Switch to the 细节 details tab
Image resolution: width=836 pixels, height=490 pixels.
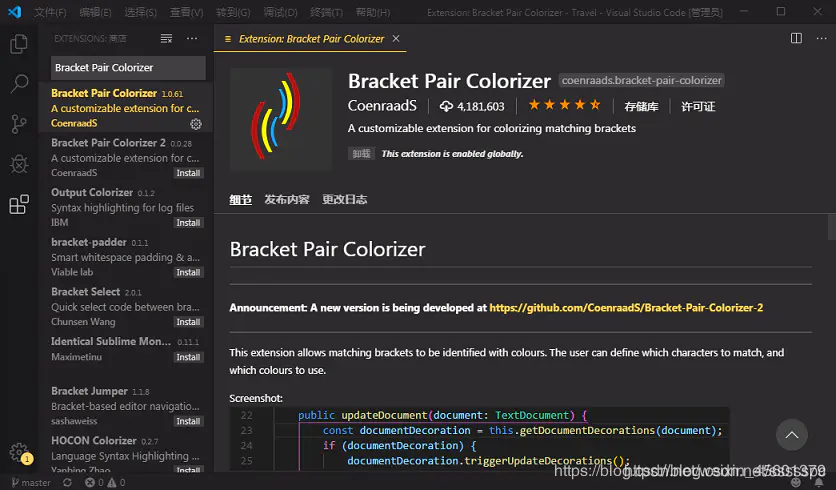tap(240, 199)
